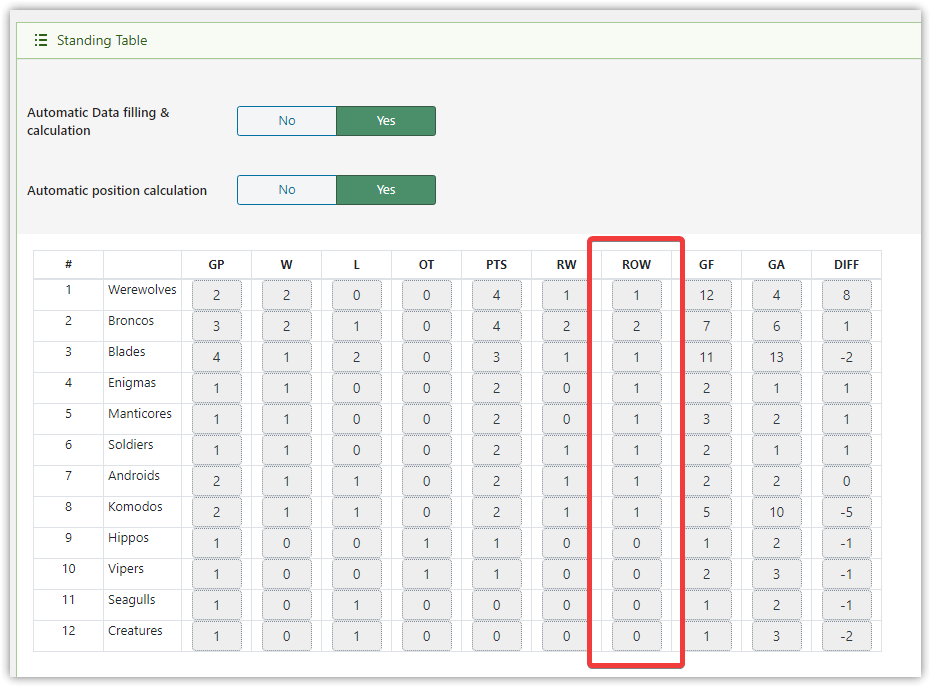Focus the GP field for Androids
The image size is (931, 687).
point(217,481)
